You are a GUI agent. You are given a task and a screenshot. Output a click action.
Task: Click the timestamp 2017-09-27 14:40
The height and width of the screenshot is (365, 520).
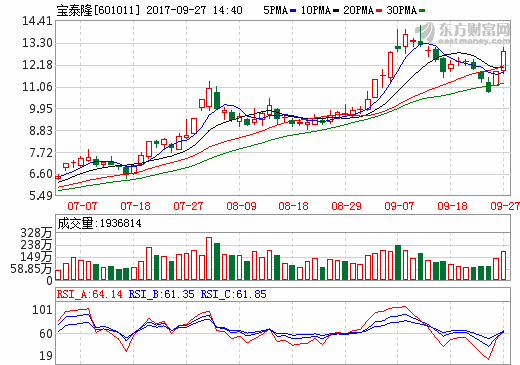194,10
